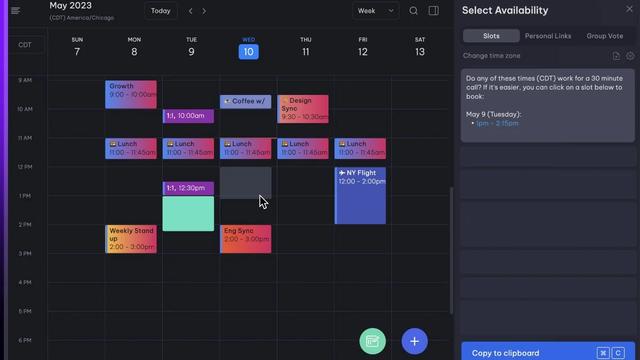640x360 pixels.
Task: Open the Growth event on Monday
Action: pos(131,94)
